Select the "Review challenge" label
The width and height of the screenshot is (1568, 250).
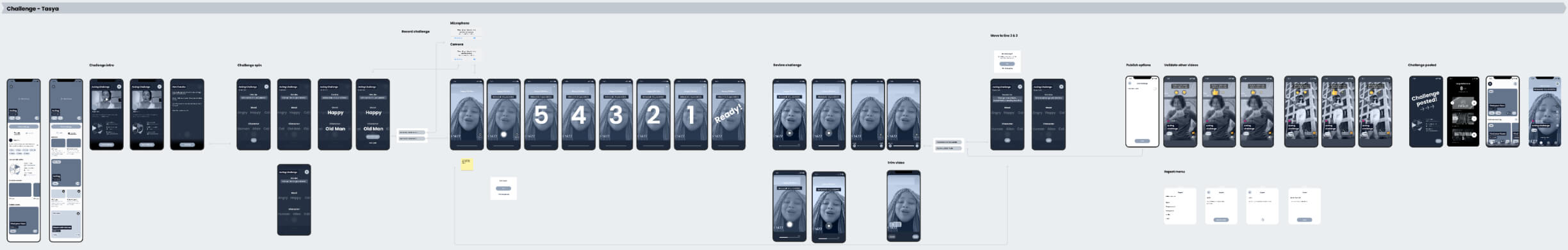(787, 65)
